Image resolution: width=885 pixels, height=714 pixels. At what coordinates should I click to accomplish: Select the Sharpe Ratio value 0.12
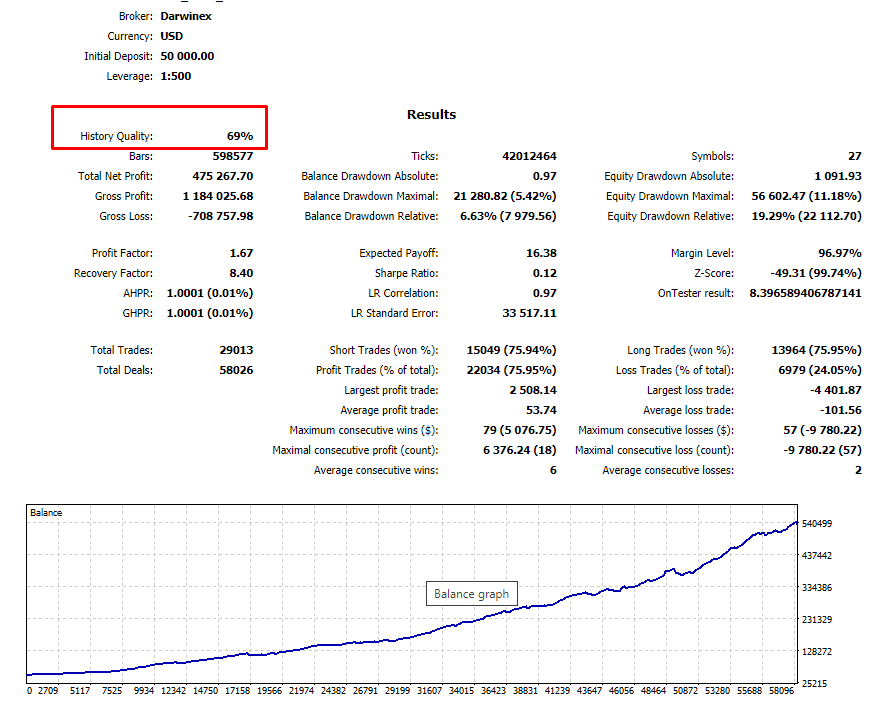coord(545,273)
